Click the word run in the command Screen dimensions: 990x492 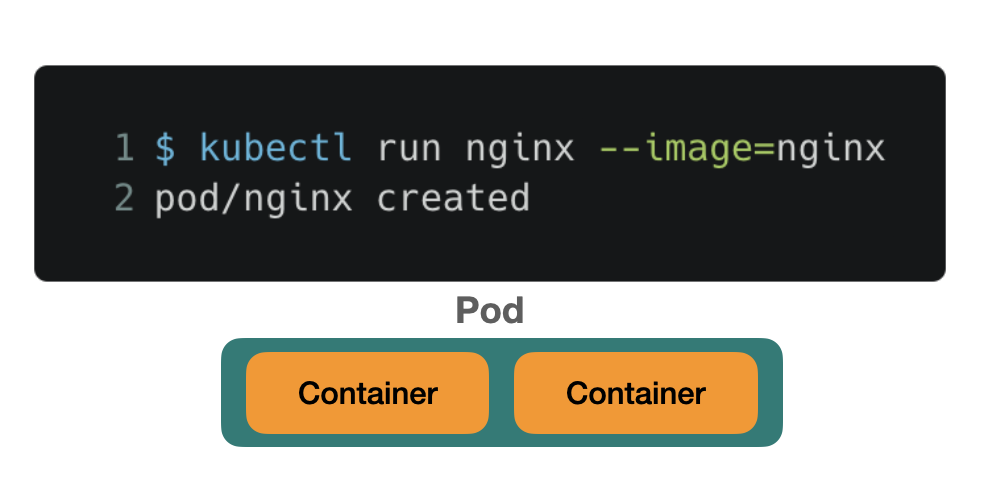[409, 149]
